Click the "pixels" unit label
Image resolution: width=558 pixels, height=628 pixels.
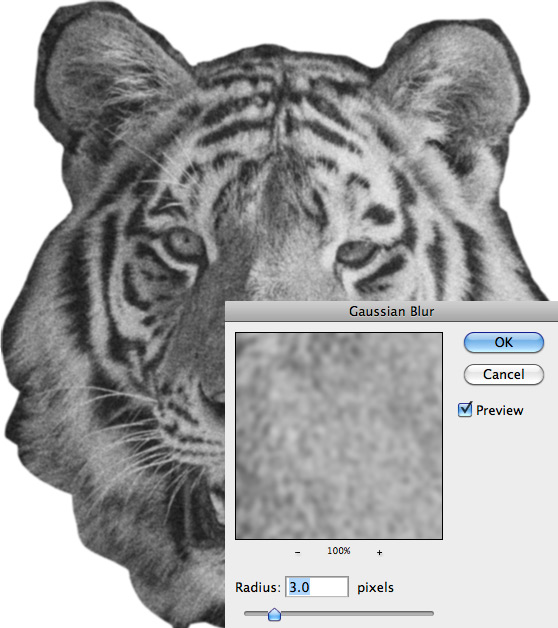click(x=375, y=588)
